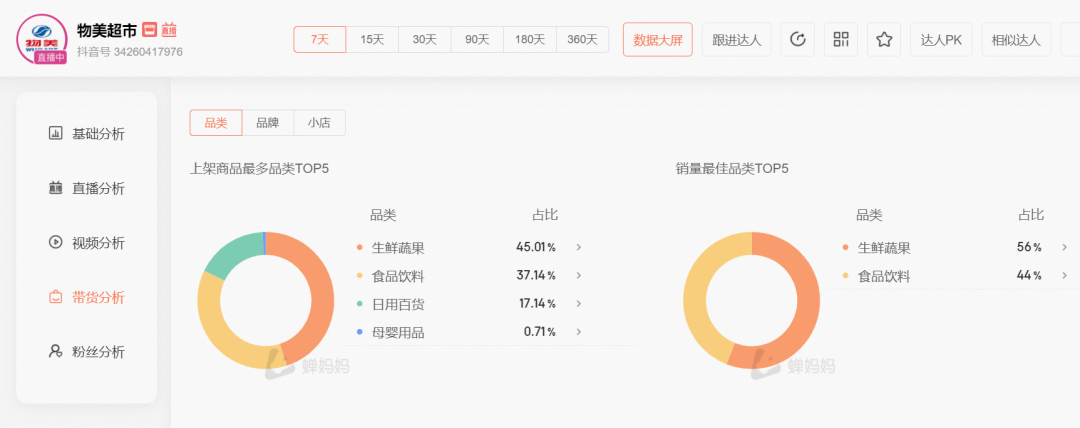Click the star favorite icon
This screenshot has height=428, width=1080.
884,40
